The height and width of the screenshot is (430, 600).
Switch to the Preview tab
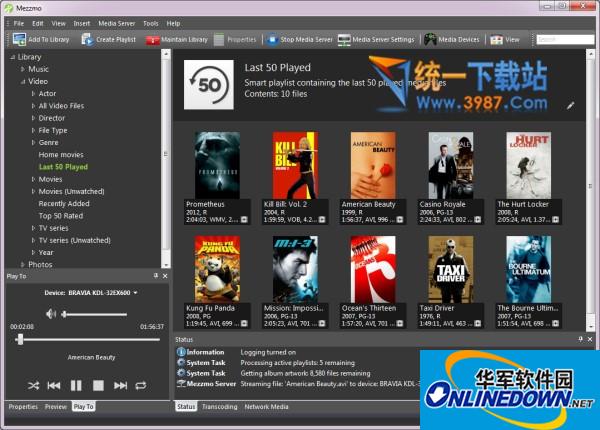pyautogui.click(x=55, y=407)
